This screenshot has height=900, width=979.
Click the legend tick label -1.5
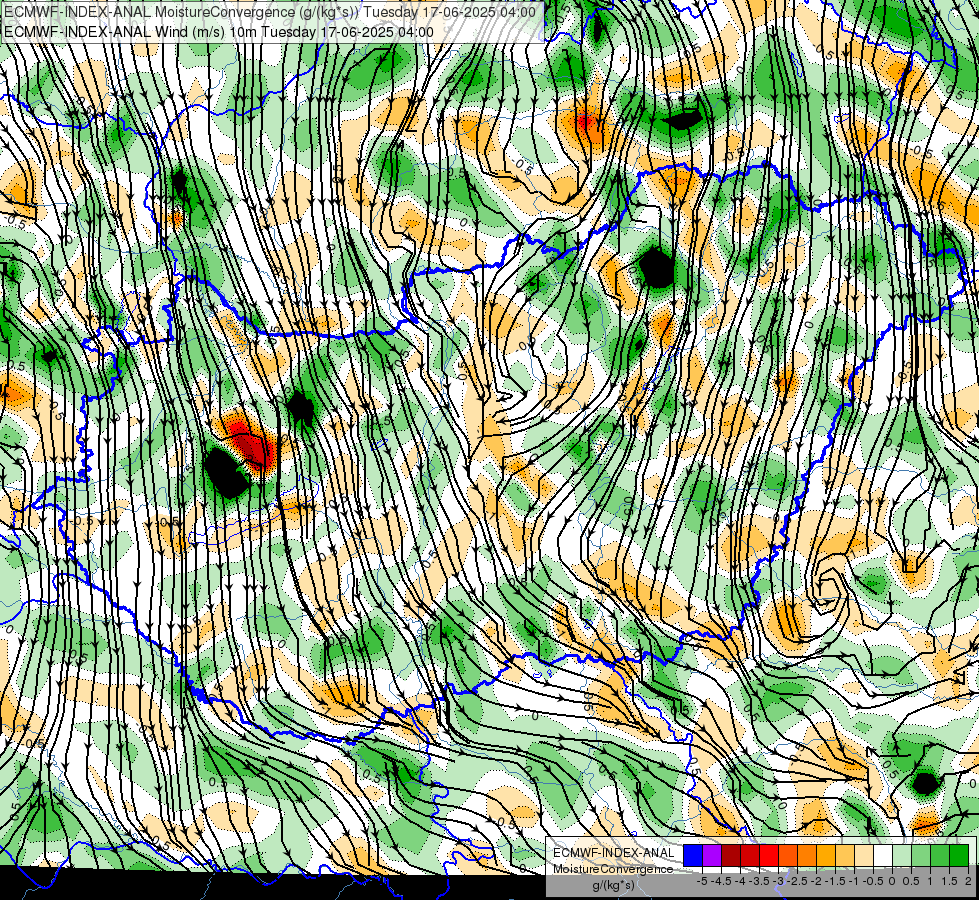pos(837,881)
